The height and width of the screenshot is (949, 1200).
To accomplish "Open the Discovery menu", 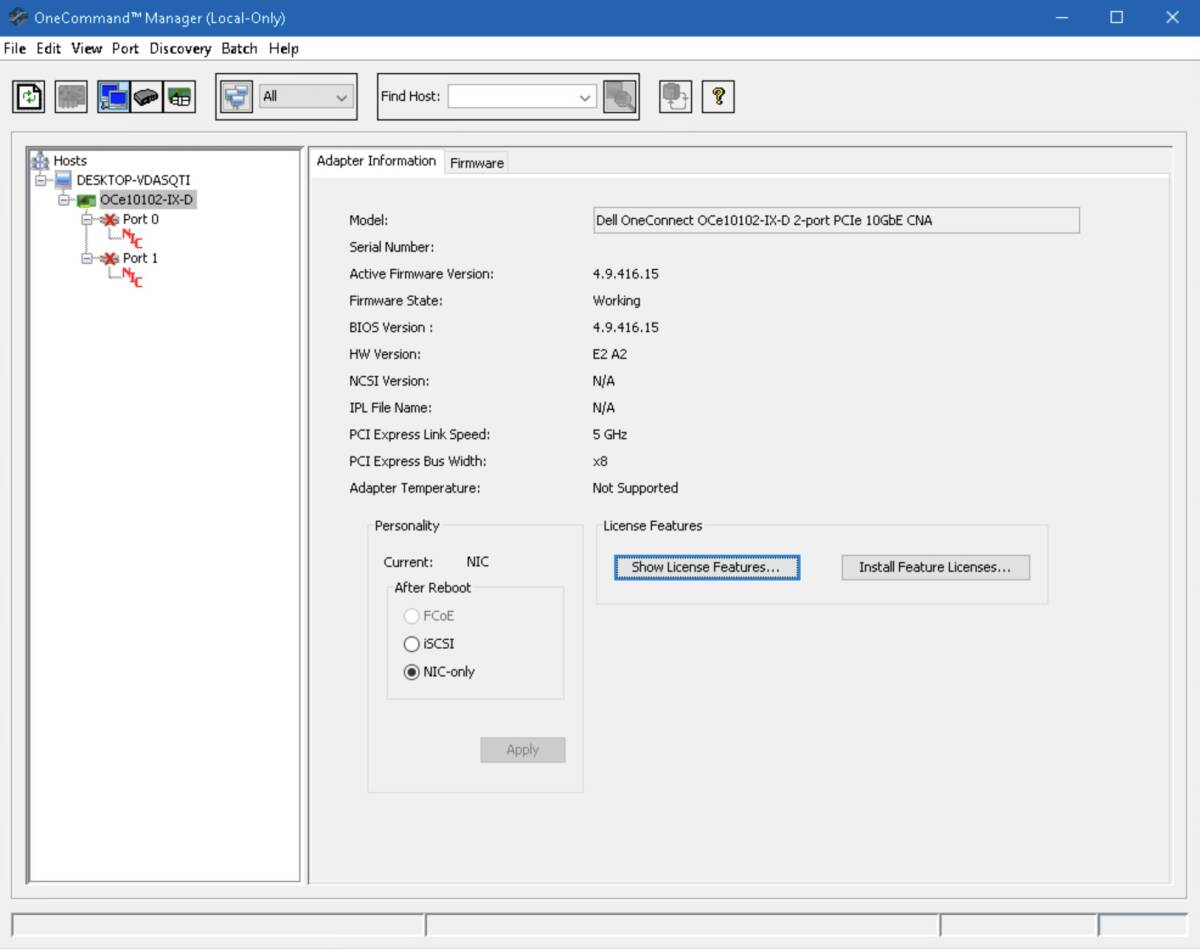I will pyautogui.click(x=180, y=48).
